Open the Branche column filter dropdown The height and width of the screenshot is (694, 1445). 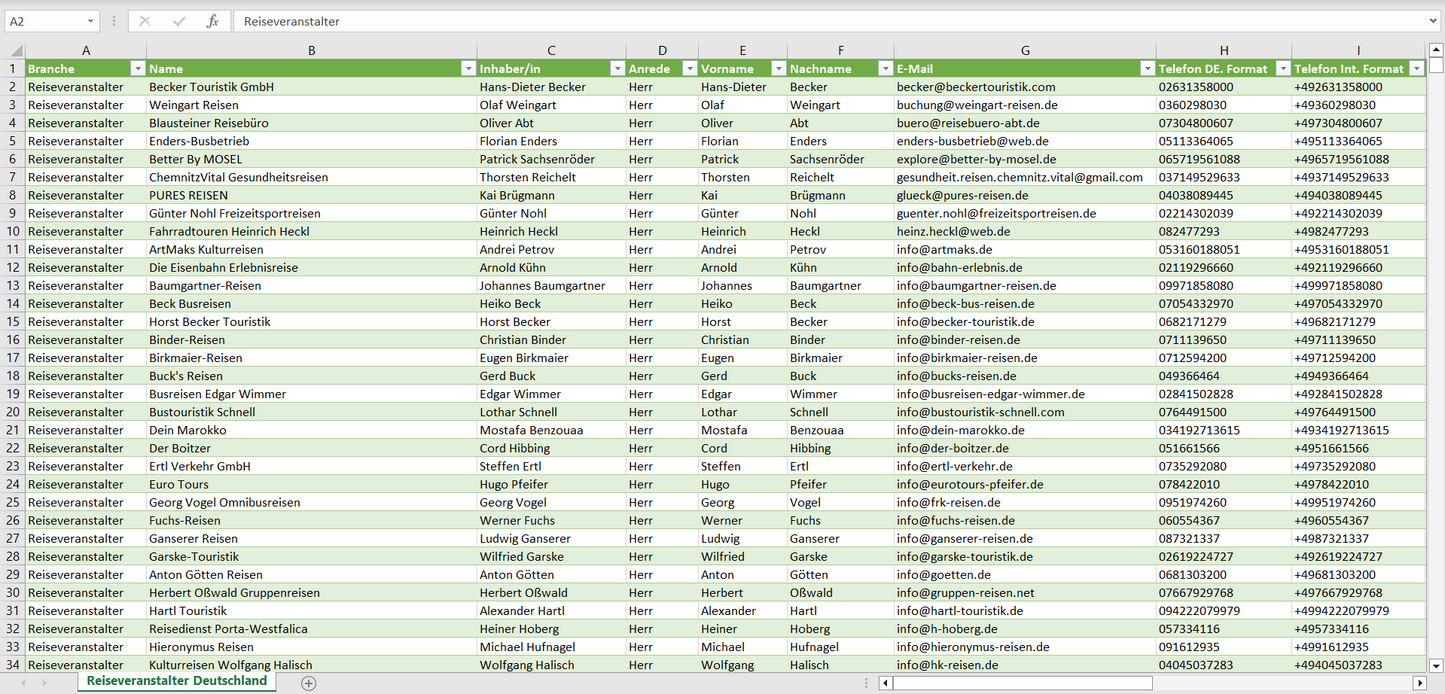click(137, 69)
